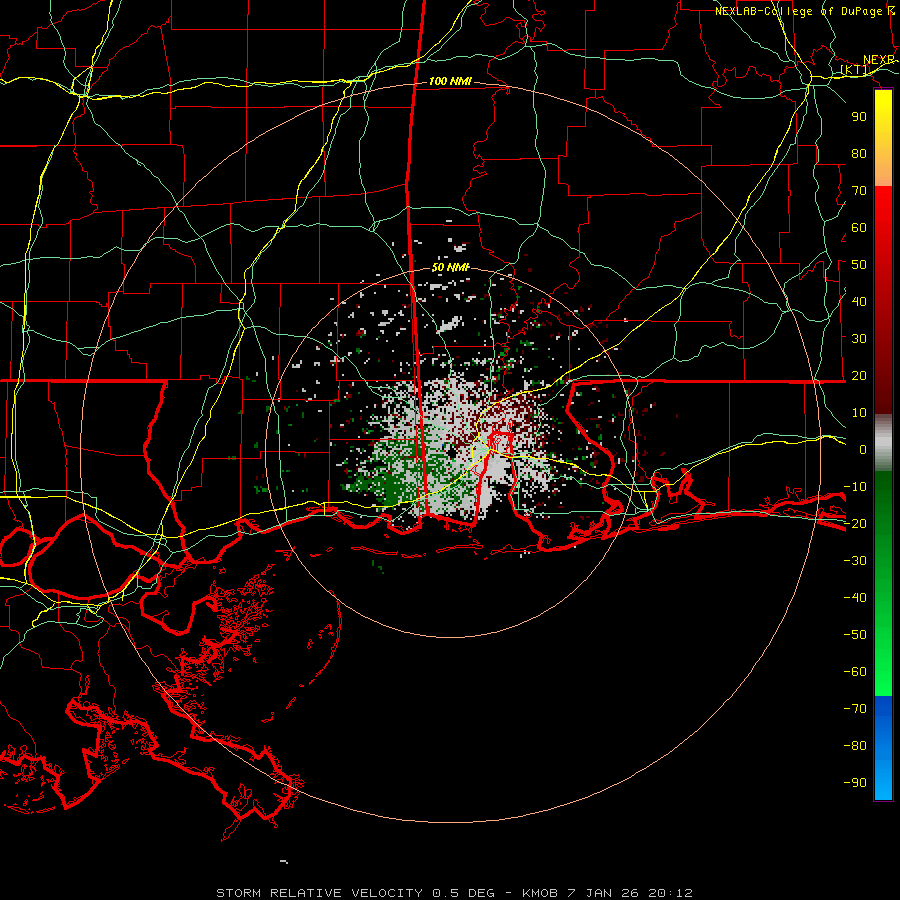Screen dimensions: 900x900
Task: Click the 50 value on velocity scale
Action: (x=859, y=265)
